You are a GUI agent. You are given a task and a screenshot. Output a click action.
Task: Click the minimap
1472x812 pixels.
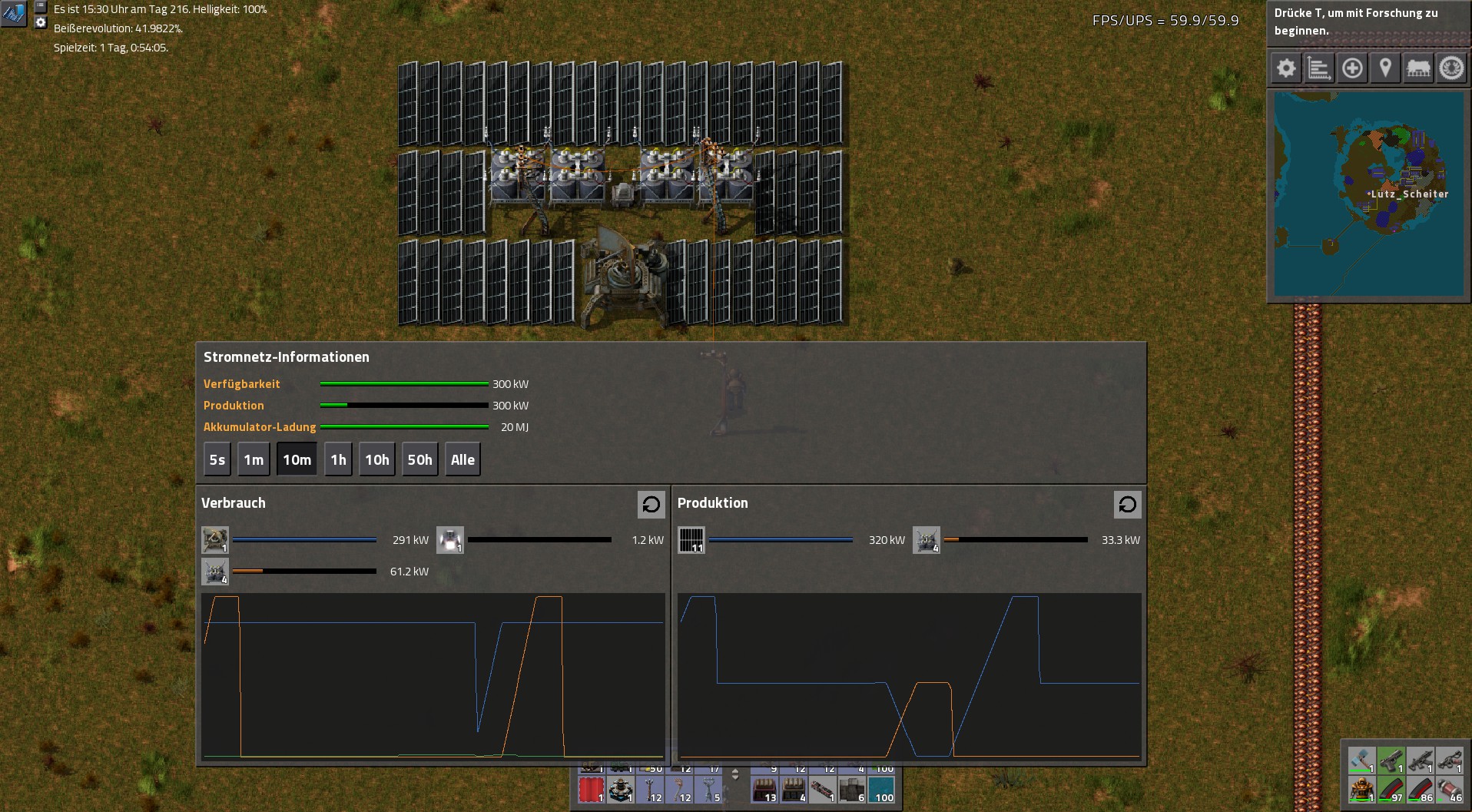coord(1369,194)
